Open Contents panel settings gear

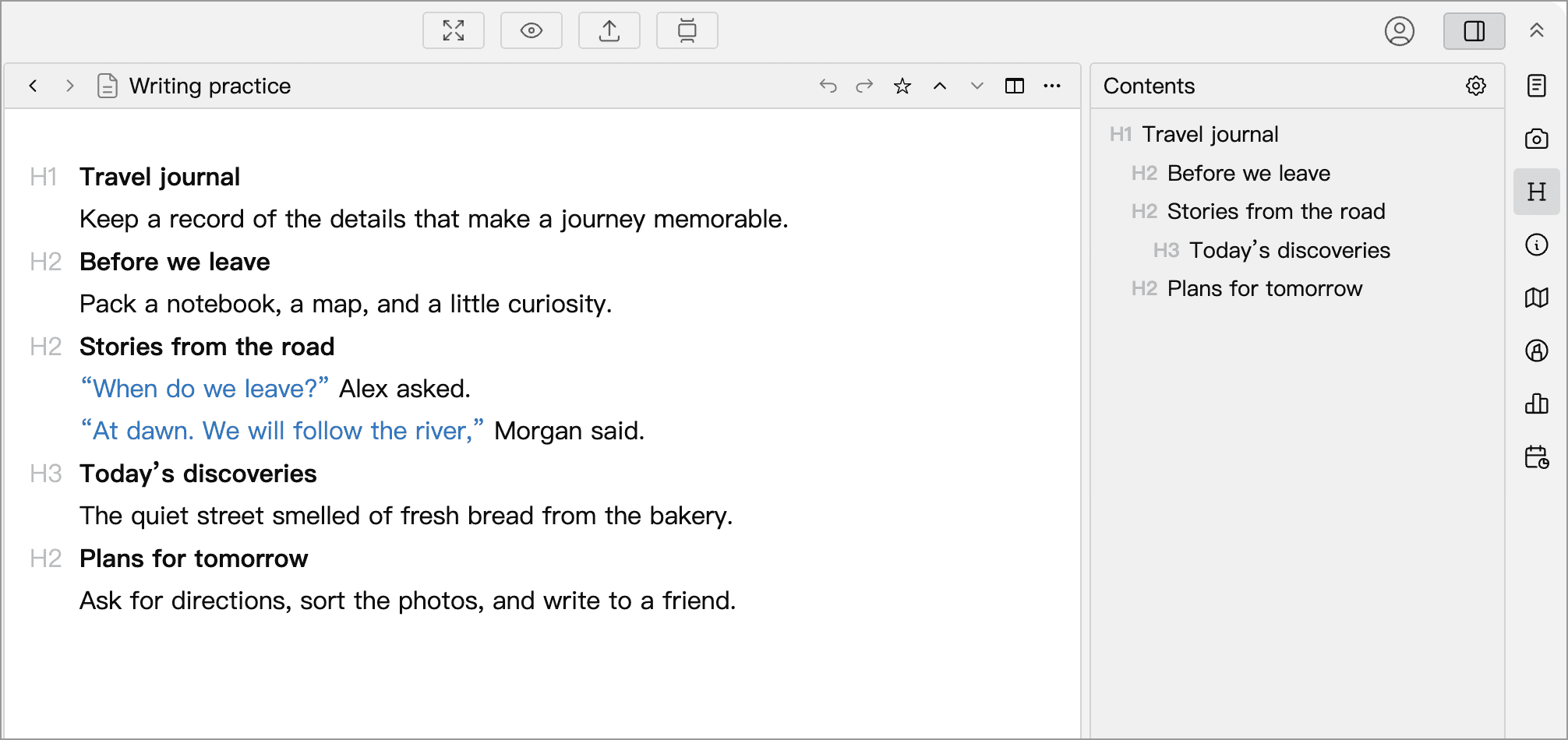(1476, 86)
